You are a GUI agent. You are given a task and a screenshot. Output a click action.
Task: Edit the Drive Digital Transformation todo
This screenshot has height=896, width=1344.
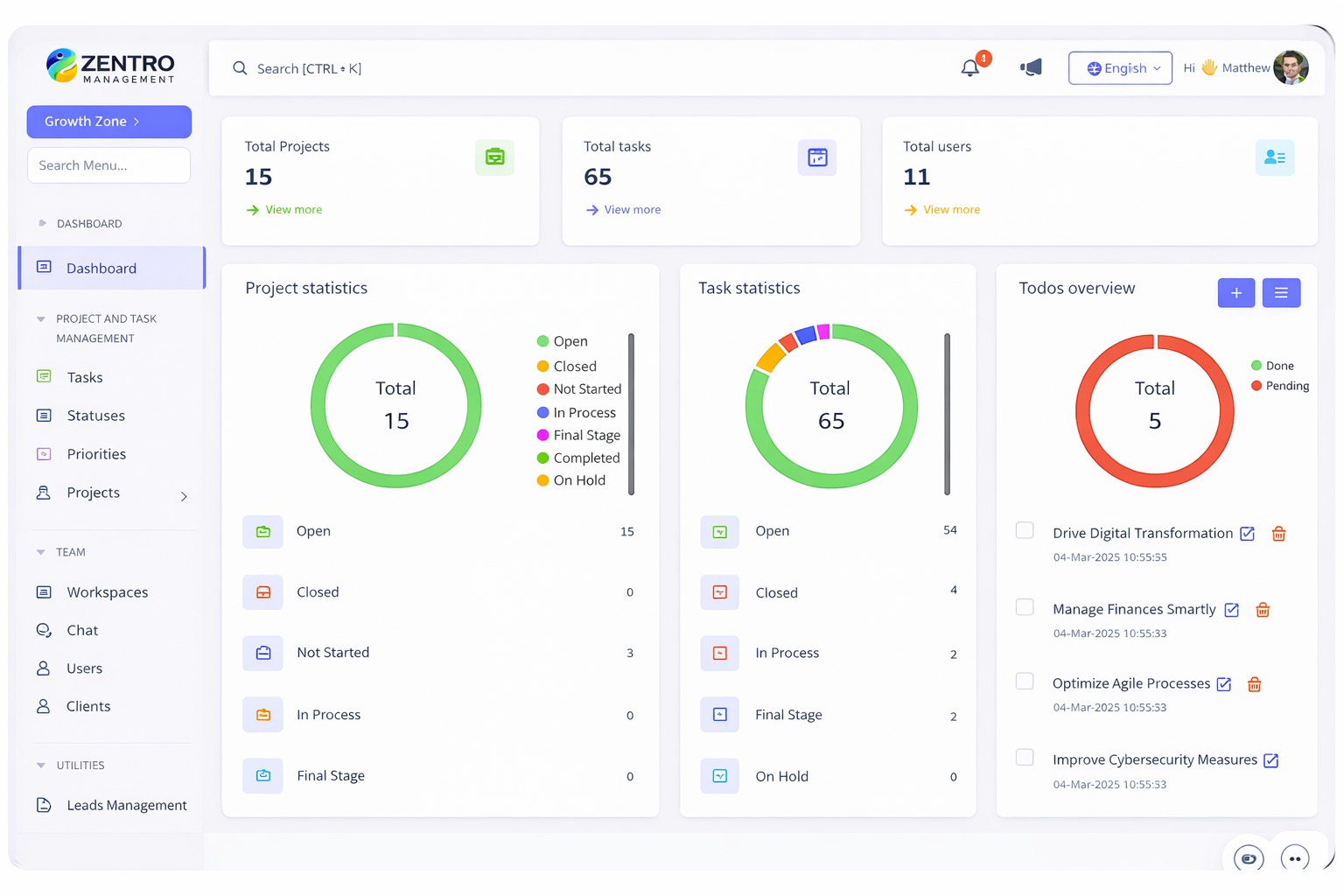click(x=1248, y=534)
